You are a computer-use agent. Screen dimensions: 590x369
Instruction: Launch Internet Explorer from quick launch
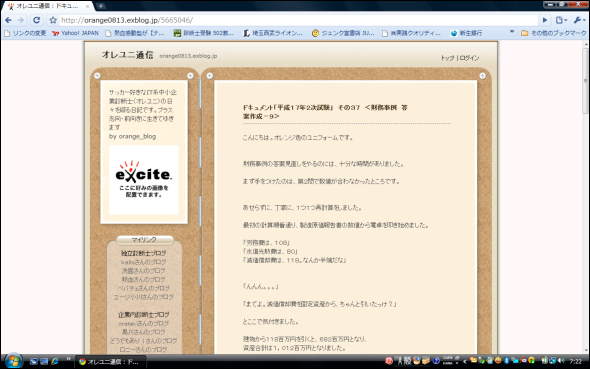[x=55, y=361]
